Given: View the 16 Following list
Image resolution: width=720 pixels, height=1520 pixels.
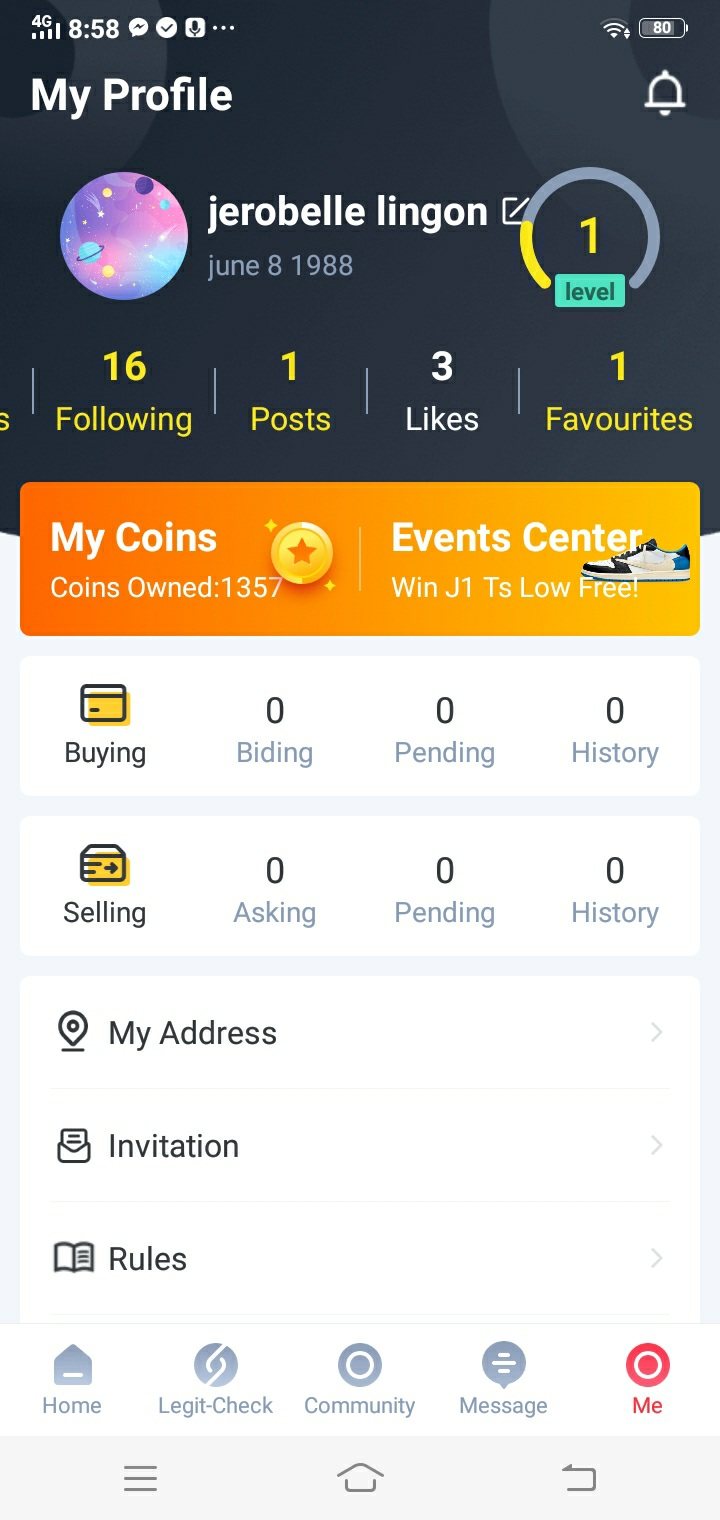Looking at the screenshot, I should 124,391.
